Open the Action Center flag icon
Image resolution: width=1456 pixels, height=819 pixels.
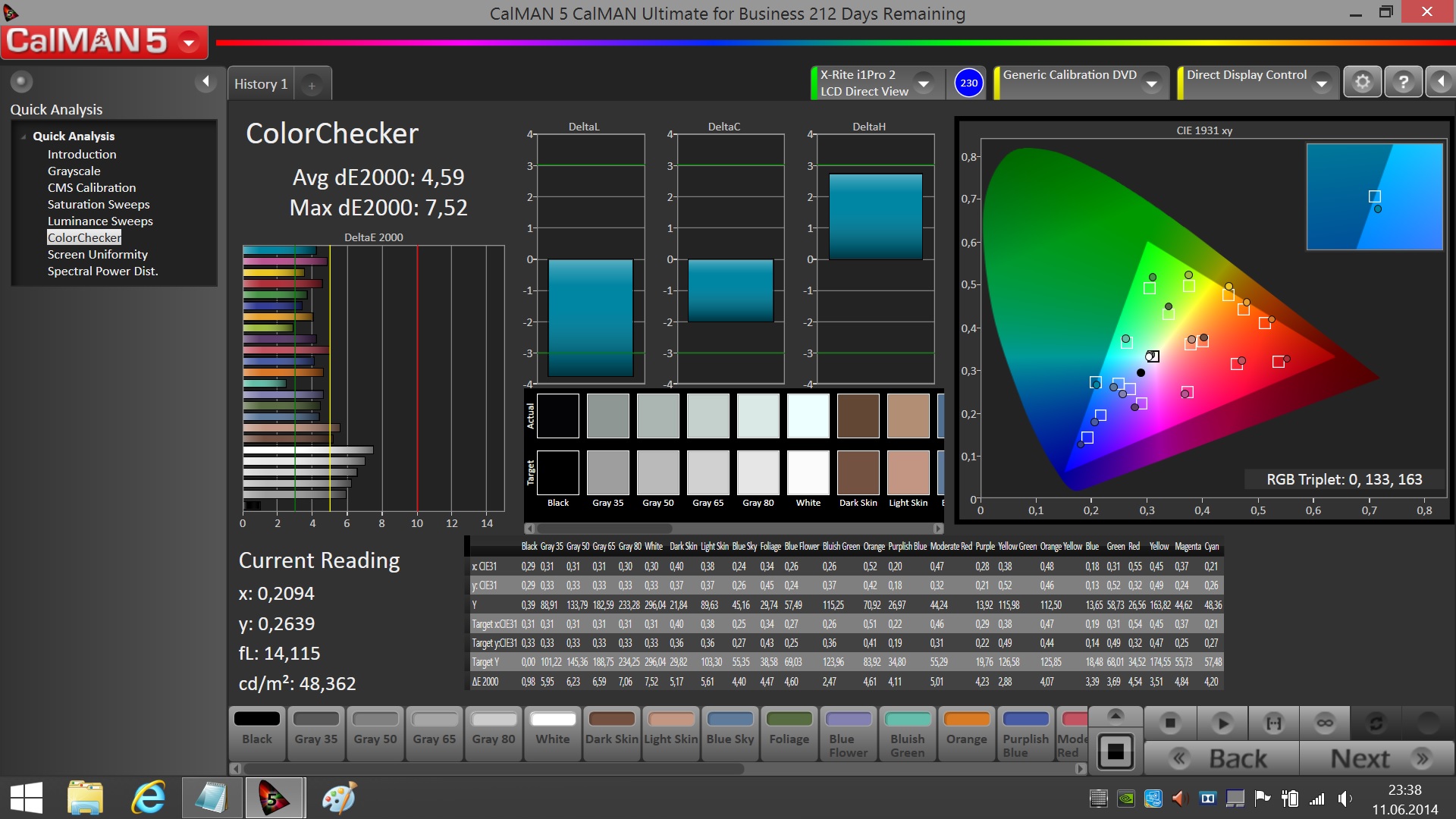[x=1263, y=799]
